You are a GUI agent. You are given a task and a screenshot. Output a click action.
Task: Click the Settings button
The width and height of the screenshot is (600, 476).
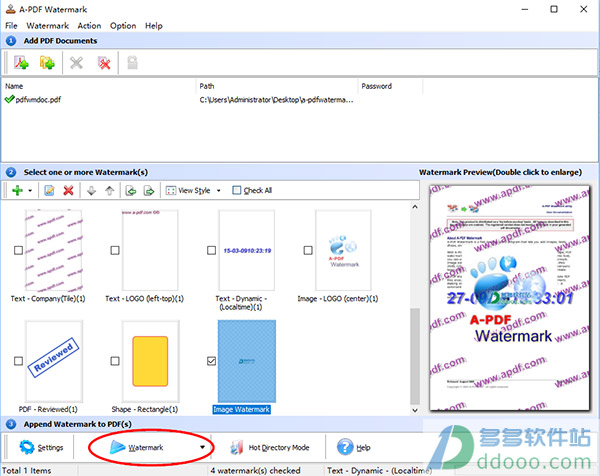[41, 447]
